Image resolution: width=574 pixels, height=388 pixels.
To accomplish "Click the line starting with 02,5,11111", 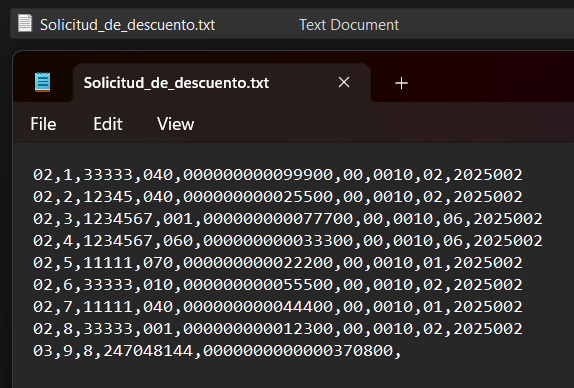I will coord(277,263).
